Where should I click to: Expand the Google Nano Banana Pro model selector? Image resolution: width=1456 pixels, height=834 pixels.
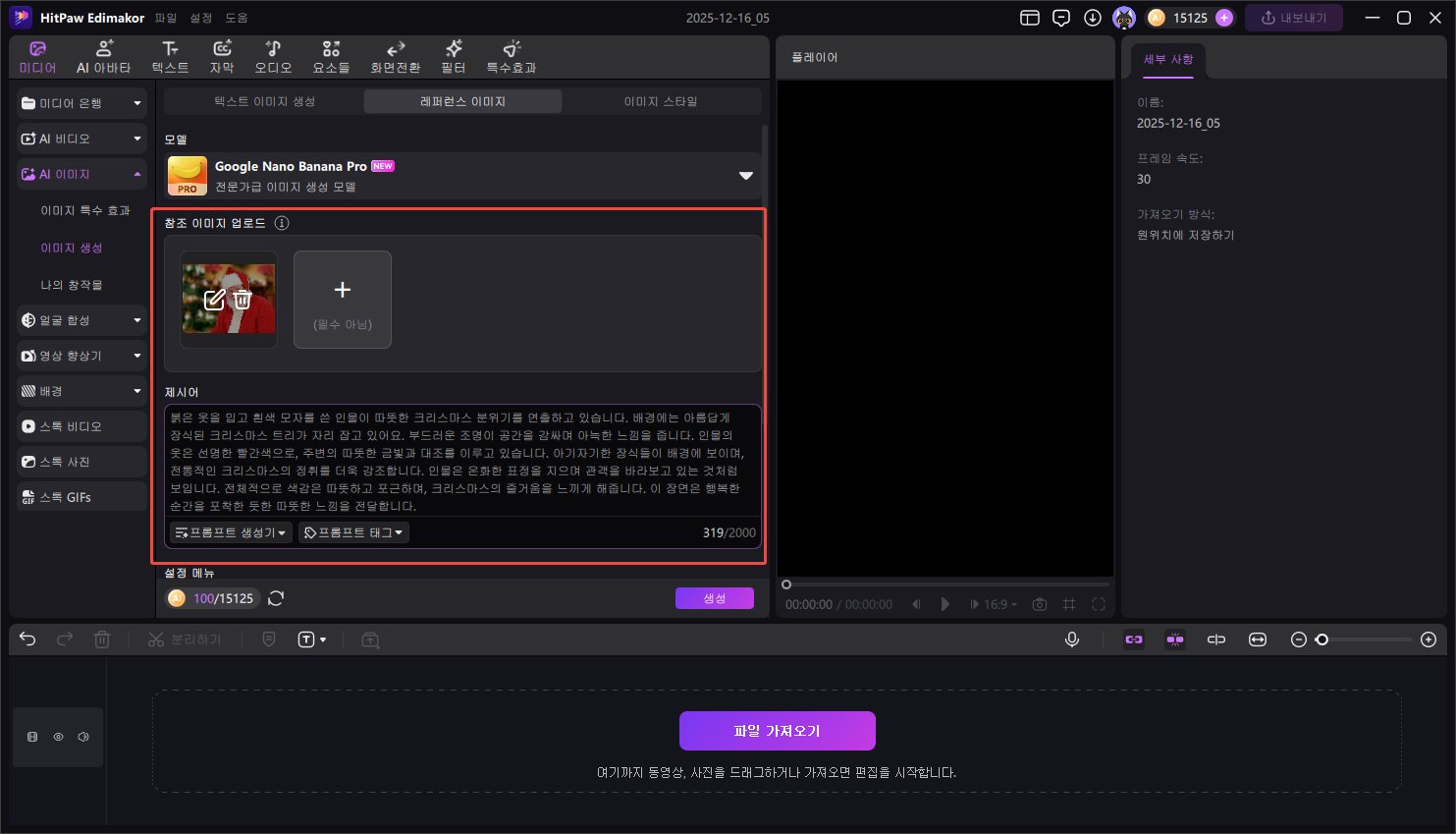click(x=745, y=175)
